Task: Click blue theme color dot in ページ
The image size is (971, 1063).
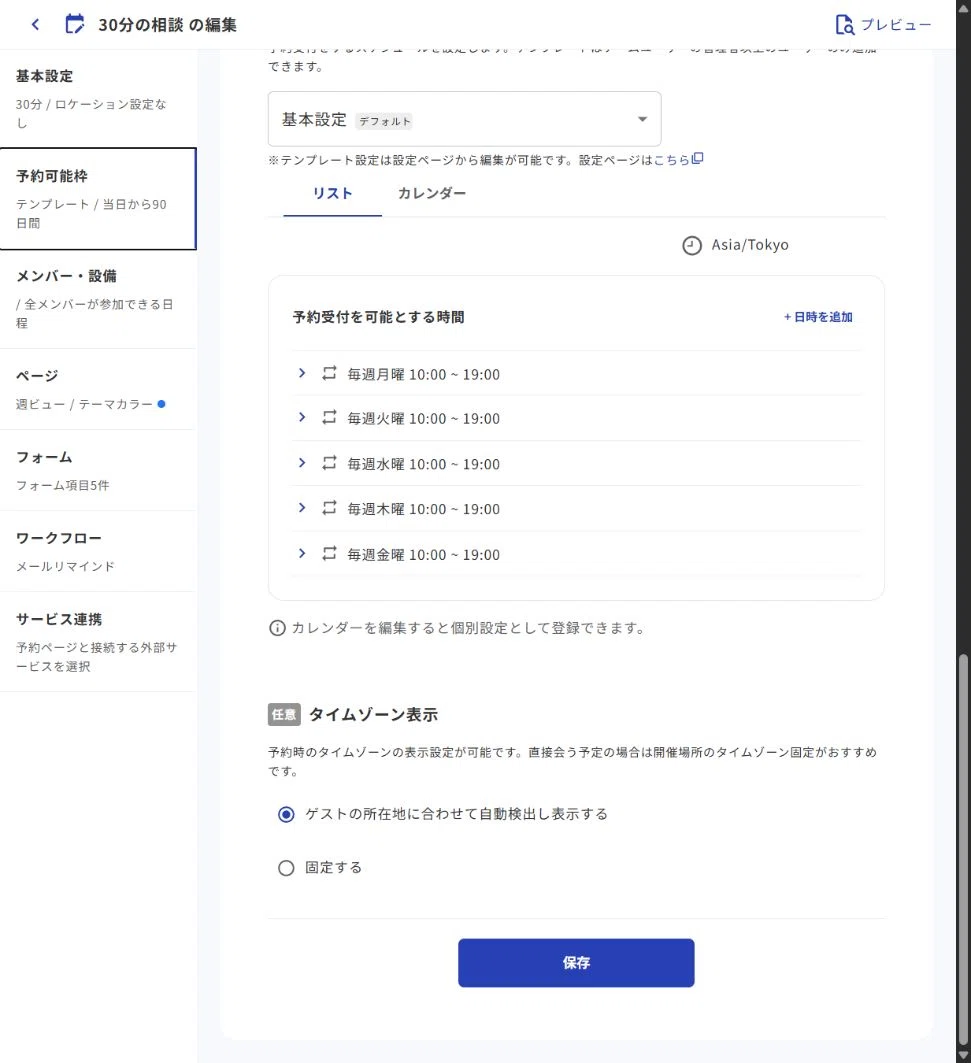Action: click(161, 404)
